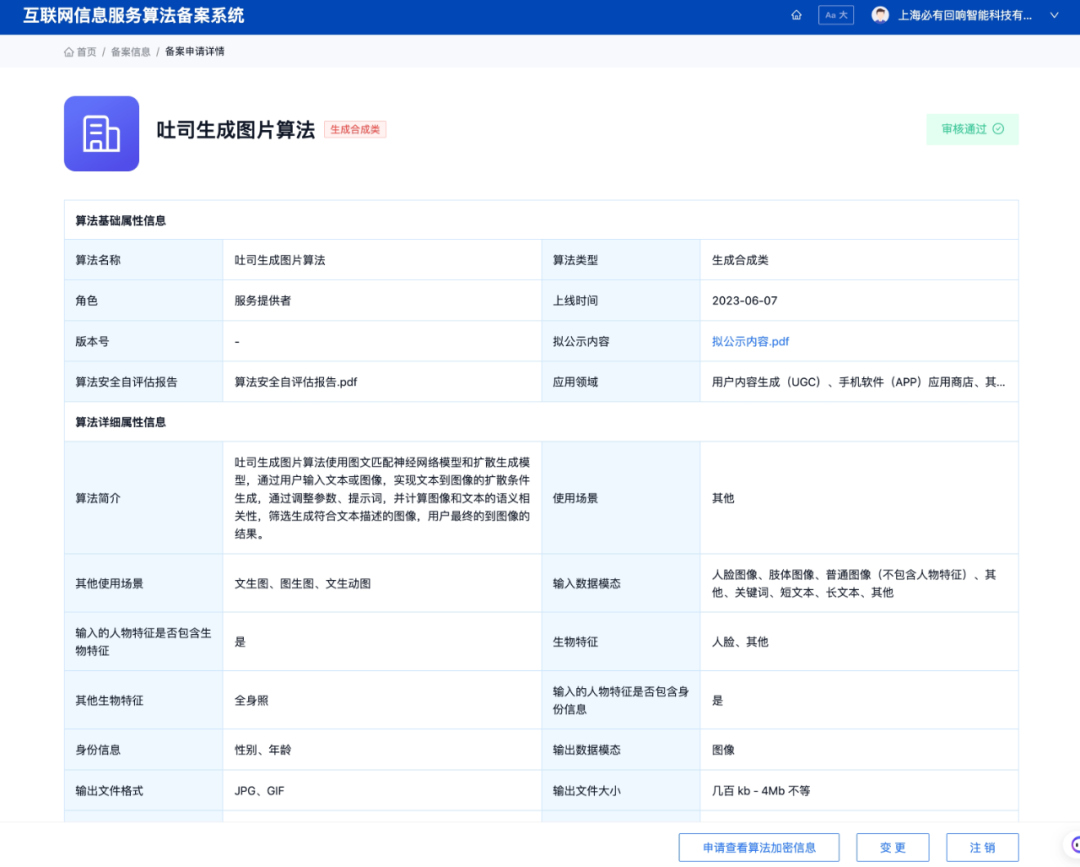Toggle the Aa 大 font size setting
1080x867 pixels.
(836, 15)
